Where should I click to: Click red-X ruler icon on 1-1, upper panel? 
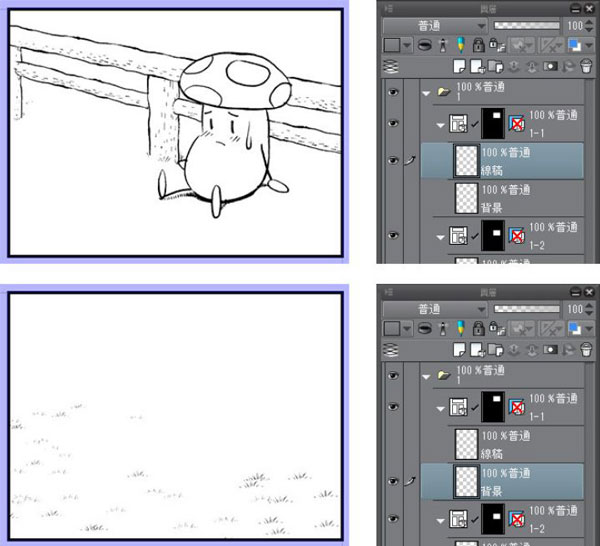(517, 124)
